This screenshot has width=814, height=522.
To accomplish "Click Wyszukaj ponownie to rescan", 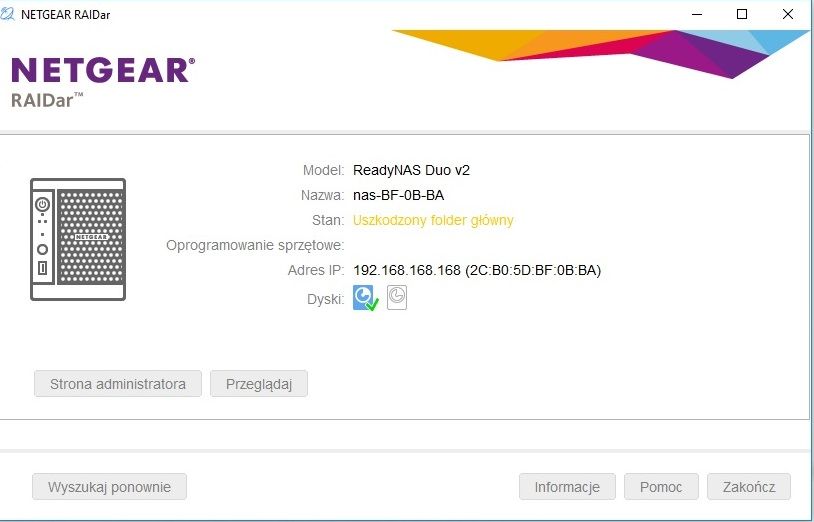I will [x=110, y=487].
